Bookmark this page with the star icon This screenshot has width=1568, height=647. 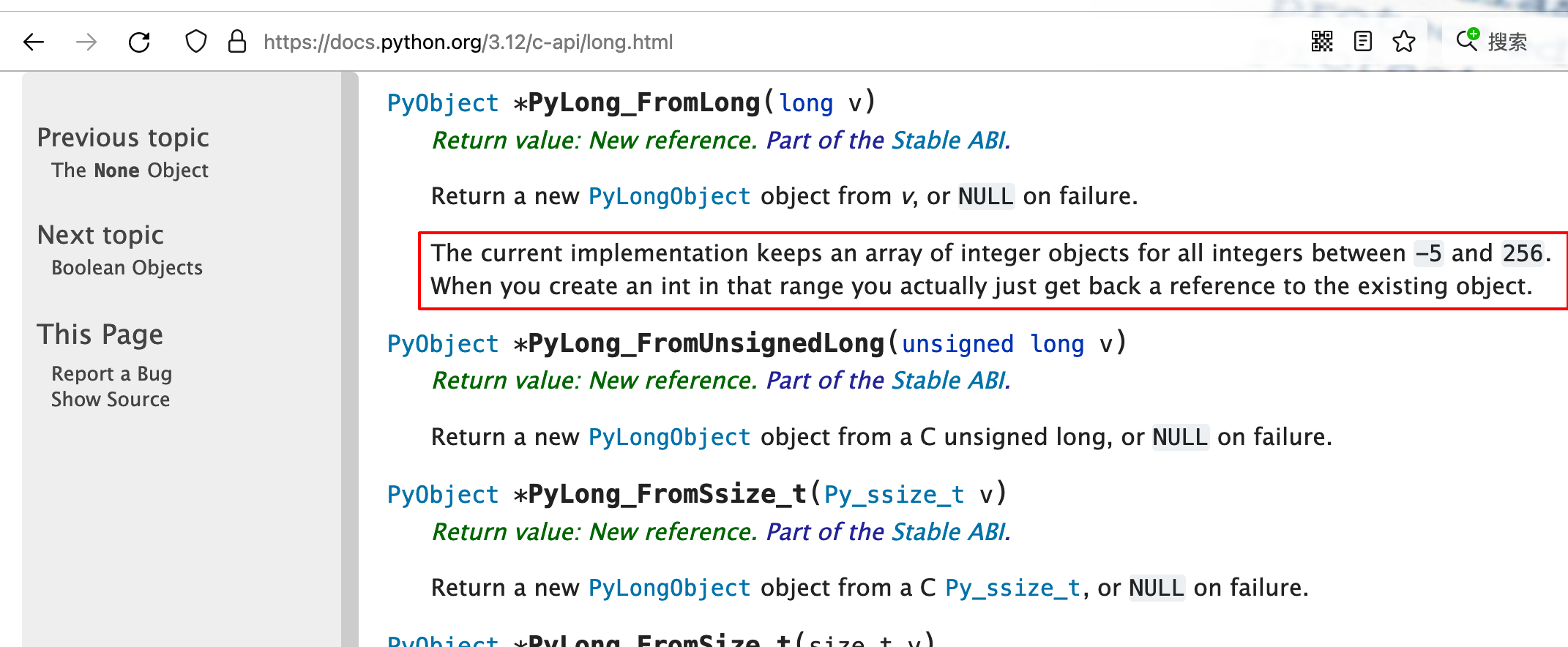[1404, 42]
